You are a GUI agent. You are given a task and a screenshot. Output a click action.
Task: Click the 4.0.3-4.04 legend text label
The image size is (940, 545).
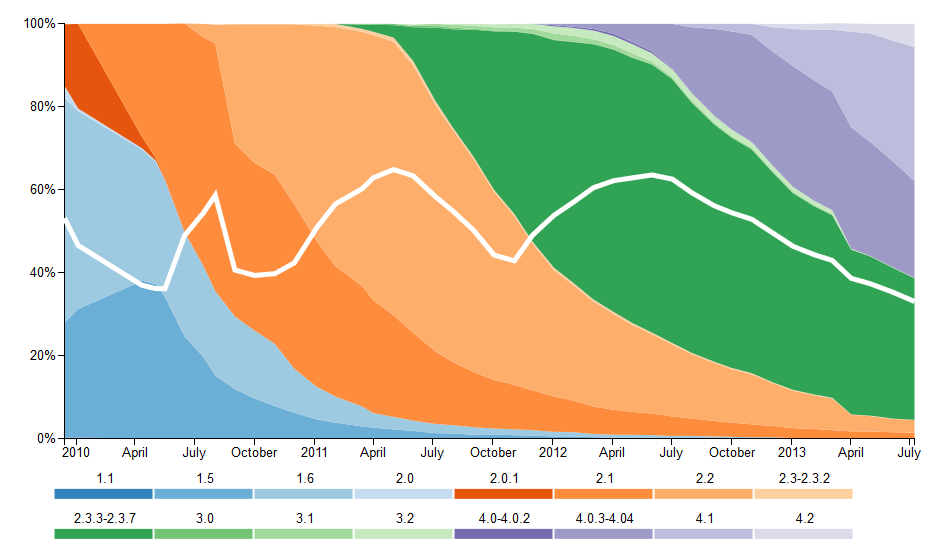point(604,518)
